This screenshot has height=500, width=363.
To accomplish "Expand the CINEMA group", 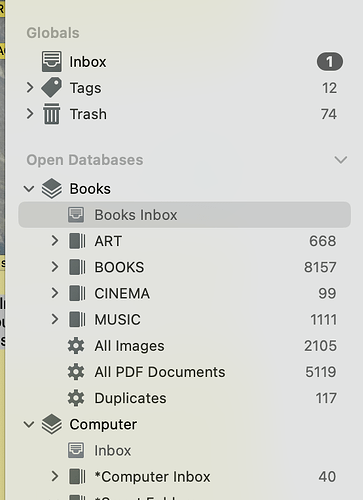I will (55, 293).
